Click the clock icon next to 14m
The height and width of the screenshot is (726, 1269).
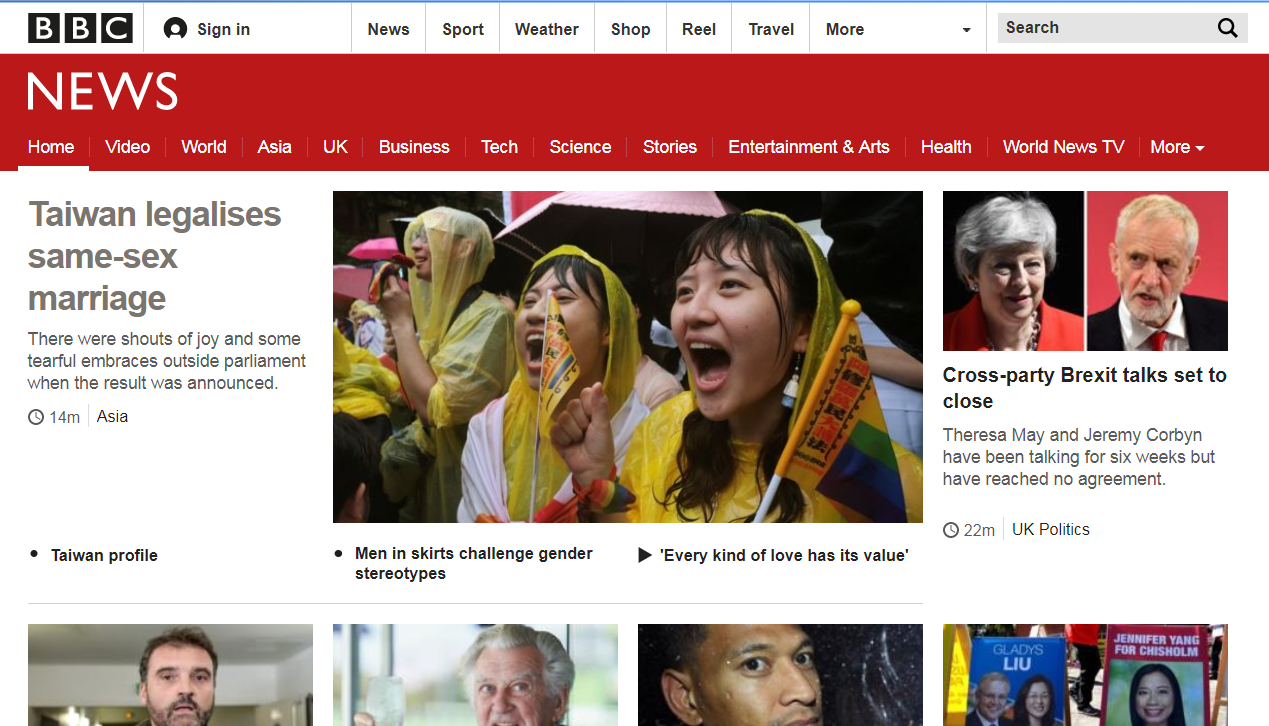[x=33, y=416]
